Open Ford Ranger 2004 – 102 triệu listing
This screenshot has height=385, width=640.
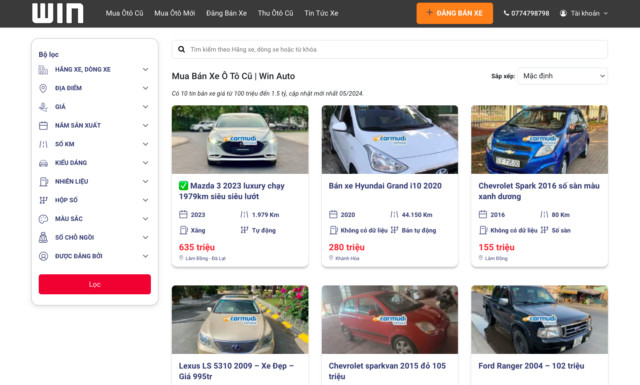pyautogui.click(x=531, y=366)
